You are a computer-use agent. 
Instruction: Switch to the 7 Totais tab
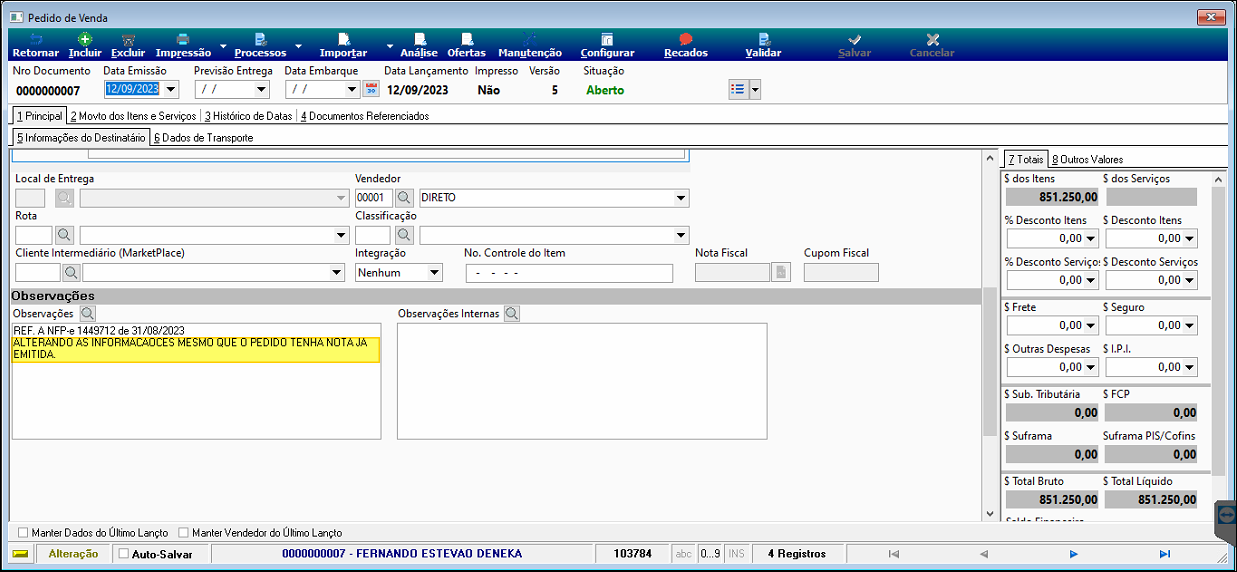click(1026, 159)
